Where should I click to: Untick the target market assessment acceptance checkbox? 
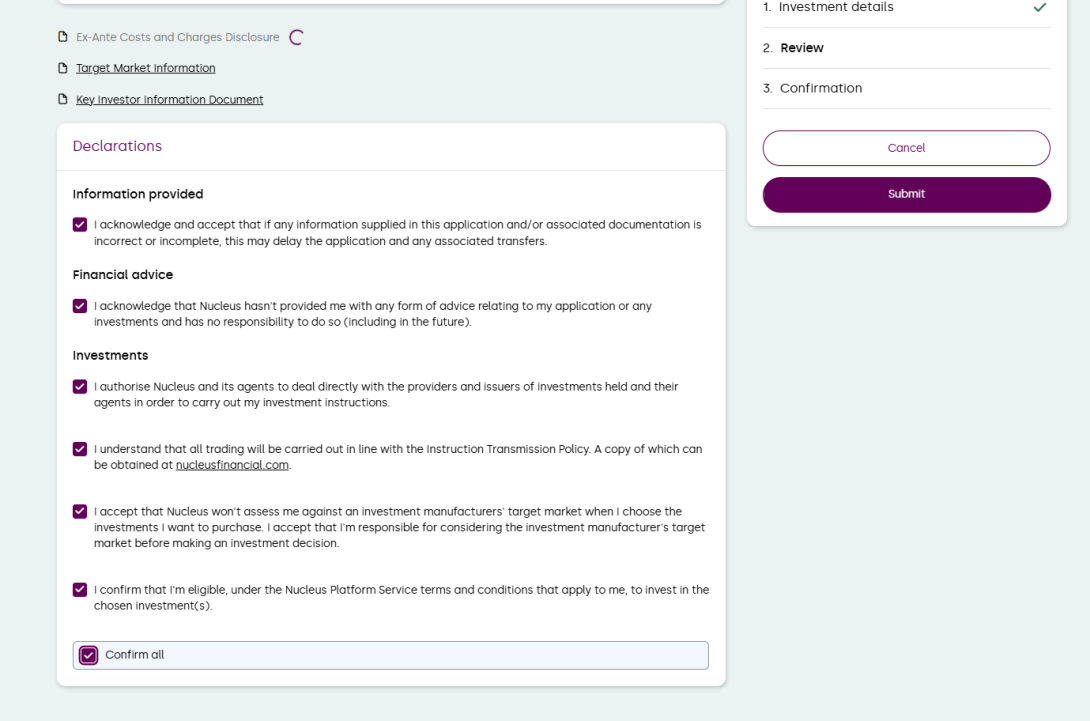80,511
